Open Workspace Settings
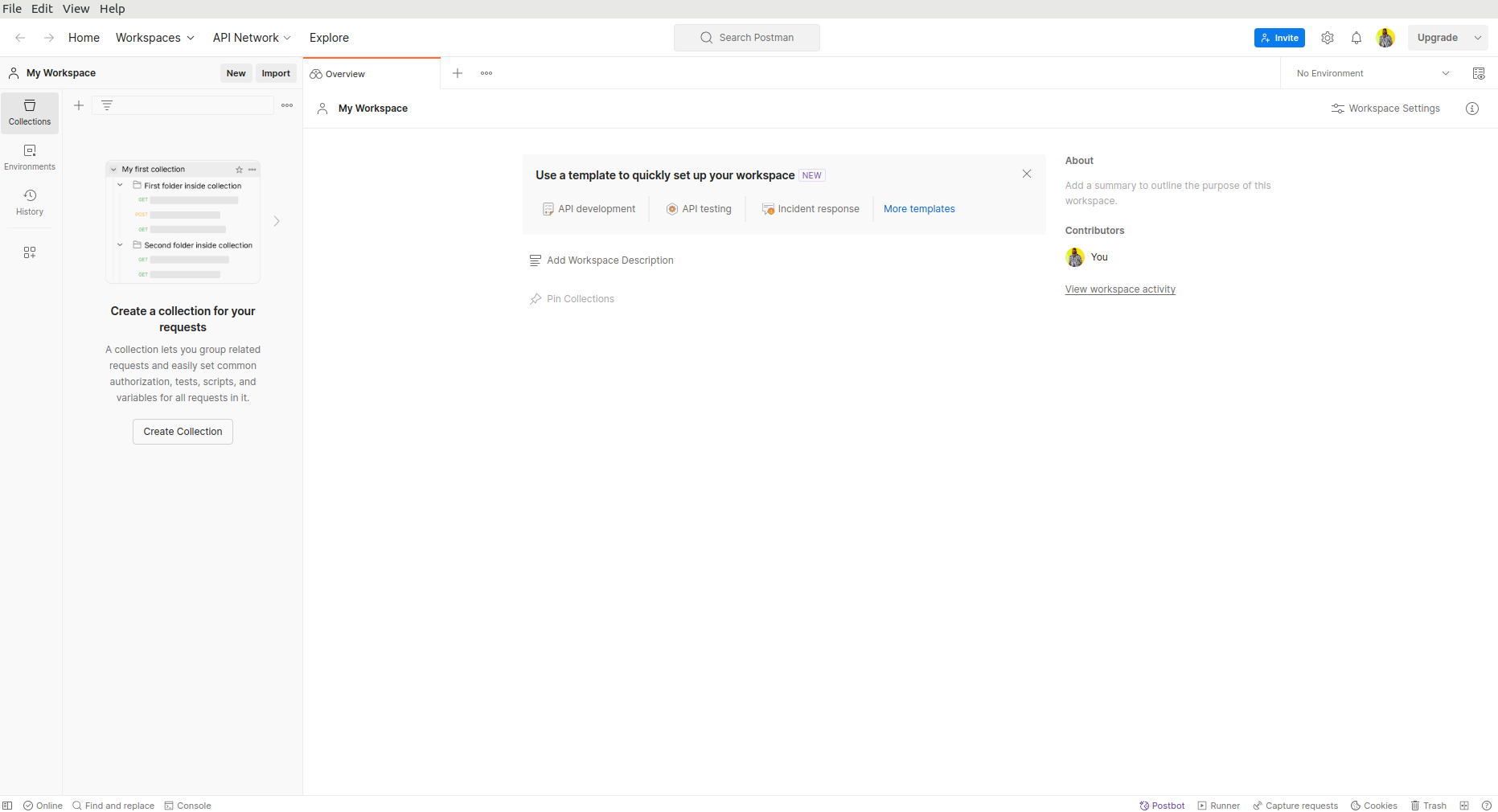The width and height of the screenshot is (1498, 812). [x=1385, y=109]
